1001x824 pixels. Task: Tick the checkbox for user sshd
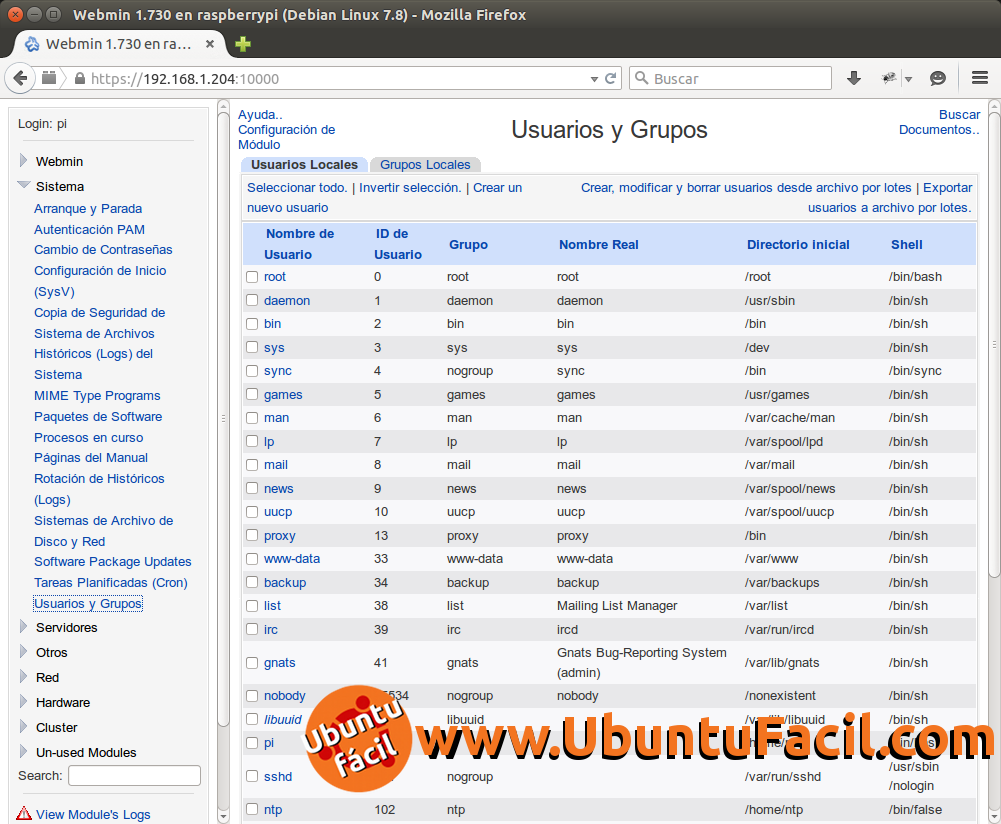coord(252,776)
